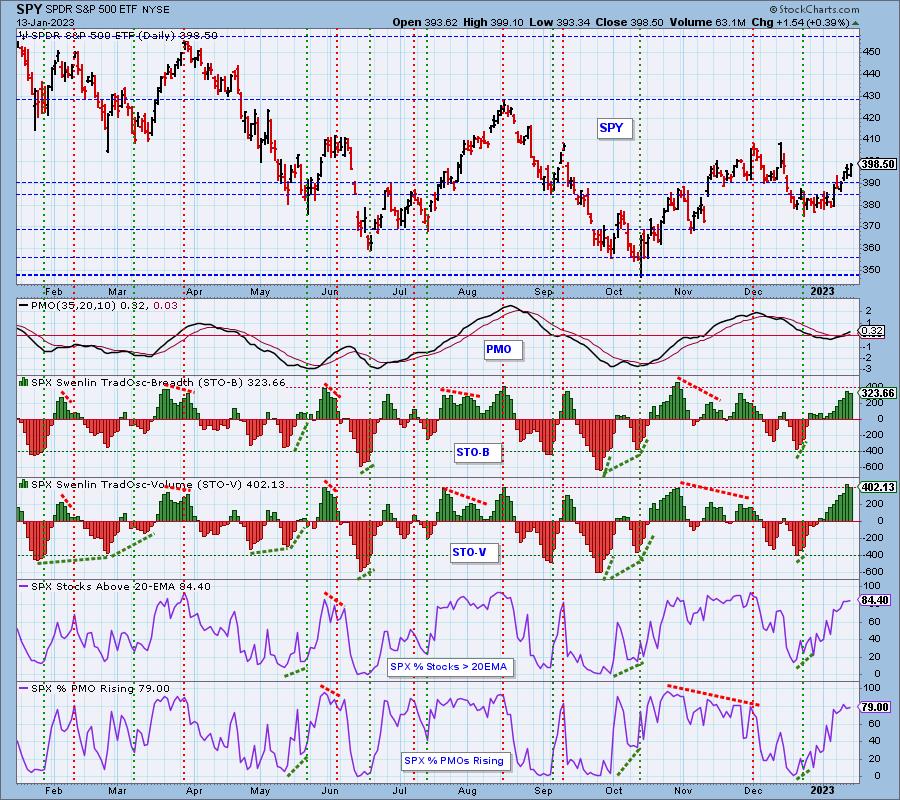Click the Chg +1.54 (+0.39%) value
Screen dimensions: 900x800
pyautogui.click(x=800, y=22)
